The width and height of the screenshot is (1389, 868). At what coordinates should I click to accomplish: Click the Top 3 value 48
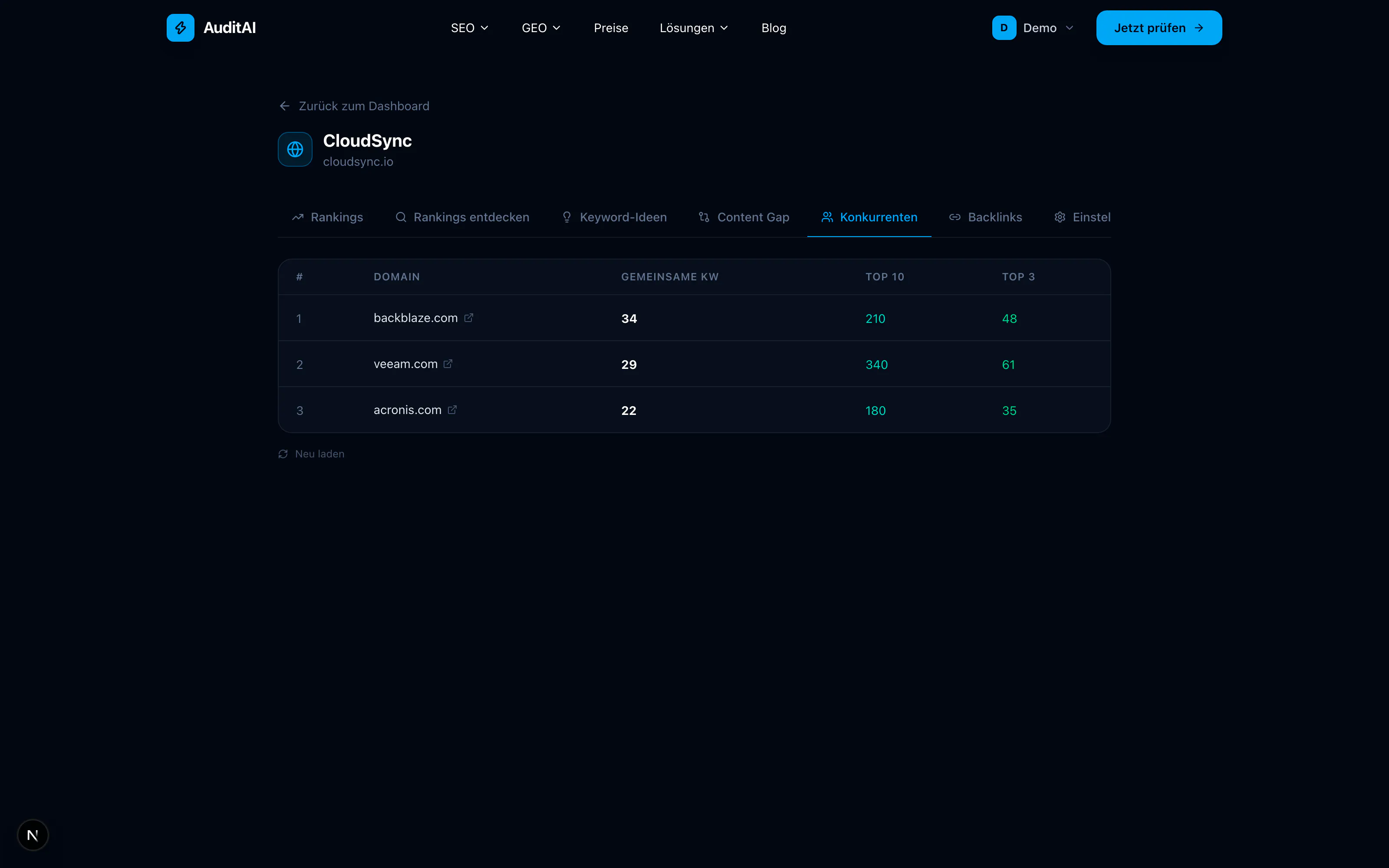click(1009, 319)
